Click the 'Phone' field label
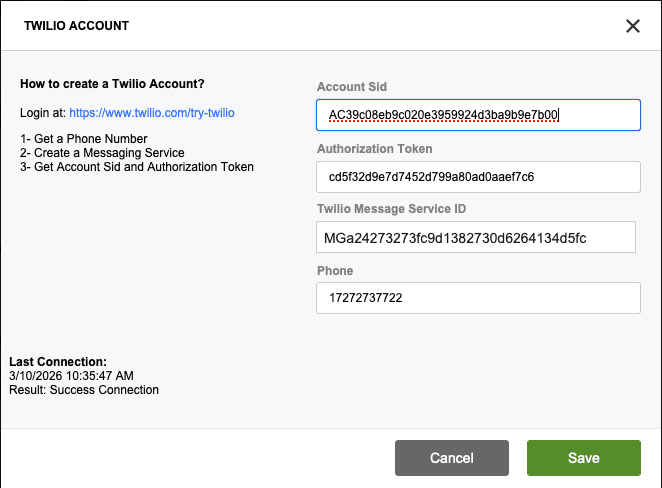 [335, 271]
